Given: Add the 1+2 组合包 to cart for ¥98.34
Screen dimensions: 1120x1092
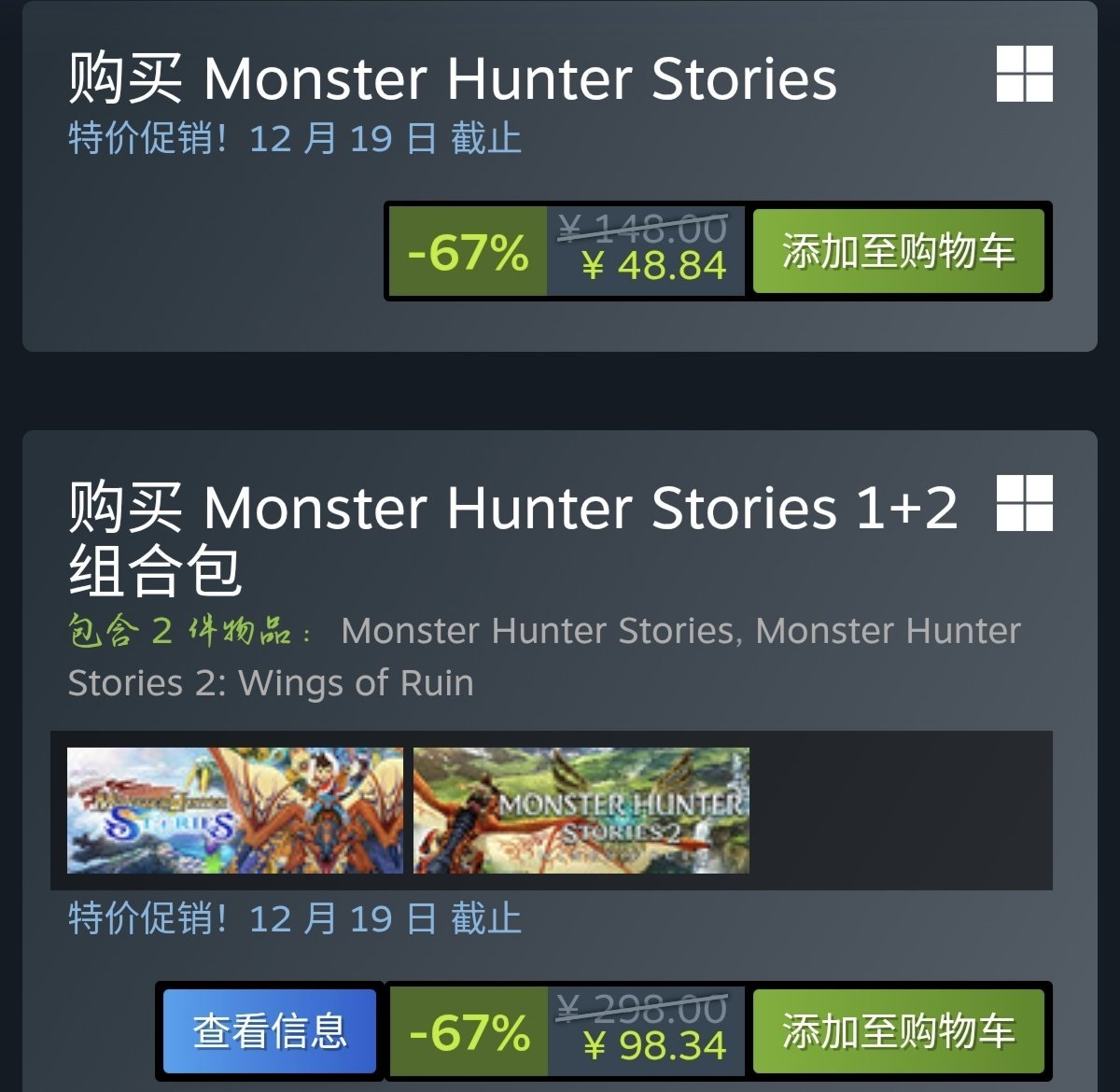Looking at the screenshot, I should pos(898,1031).
